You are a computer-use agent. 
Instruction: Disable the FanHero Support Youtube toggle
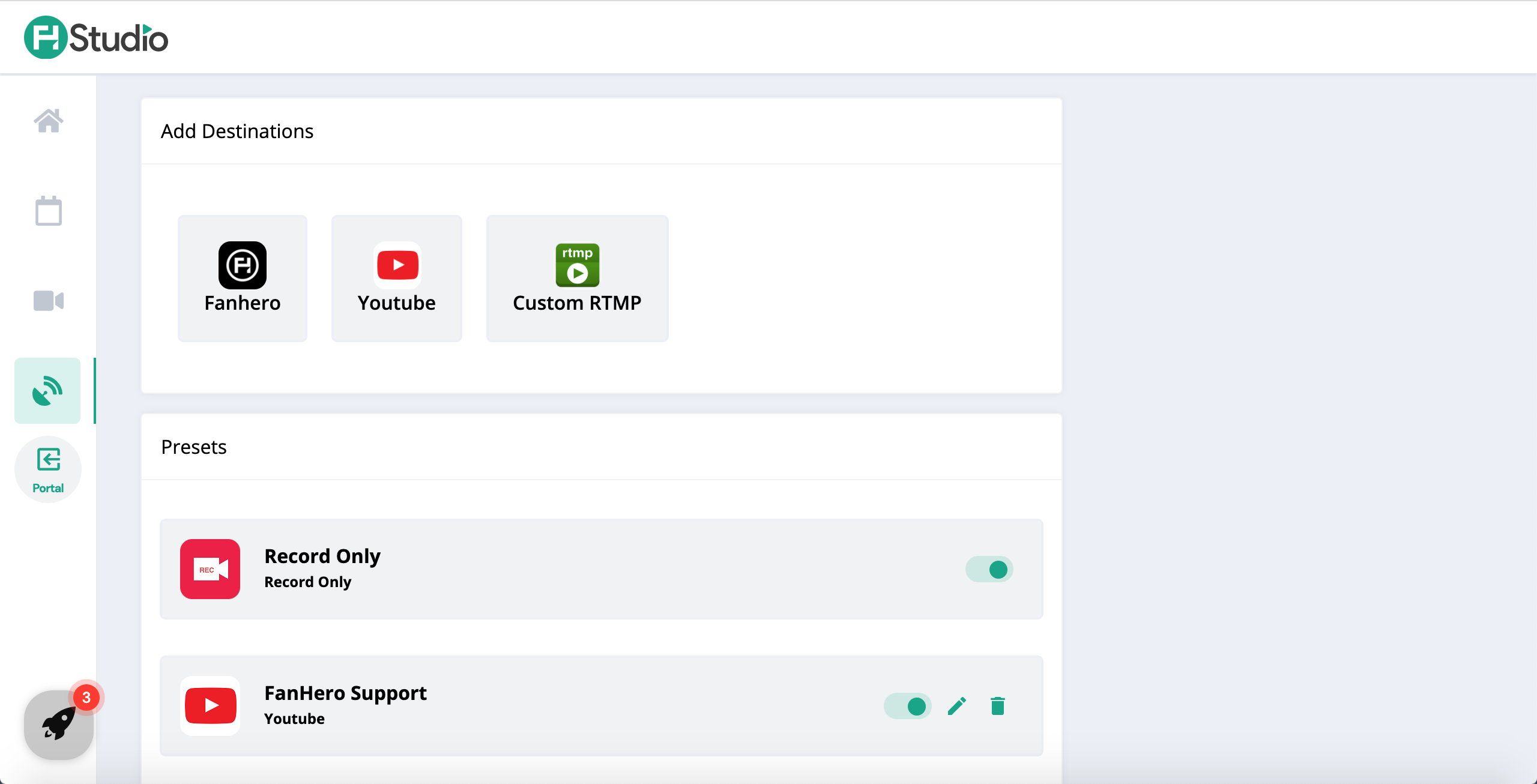(907, 706)
